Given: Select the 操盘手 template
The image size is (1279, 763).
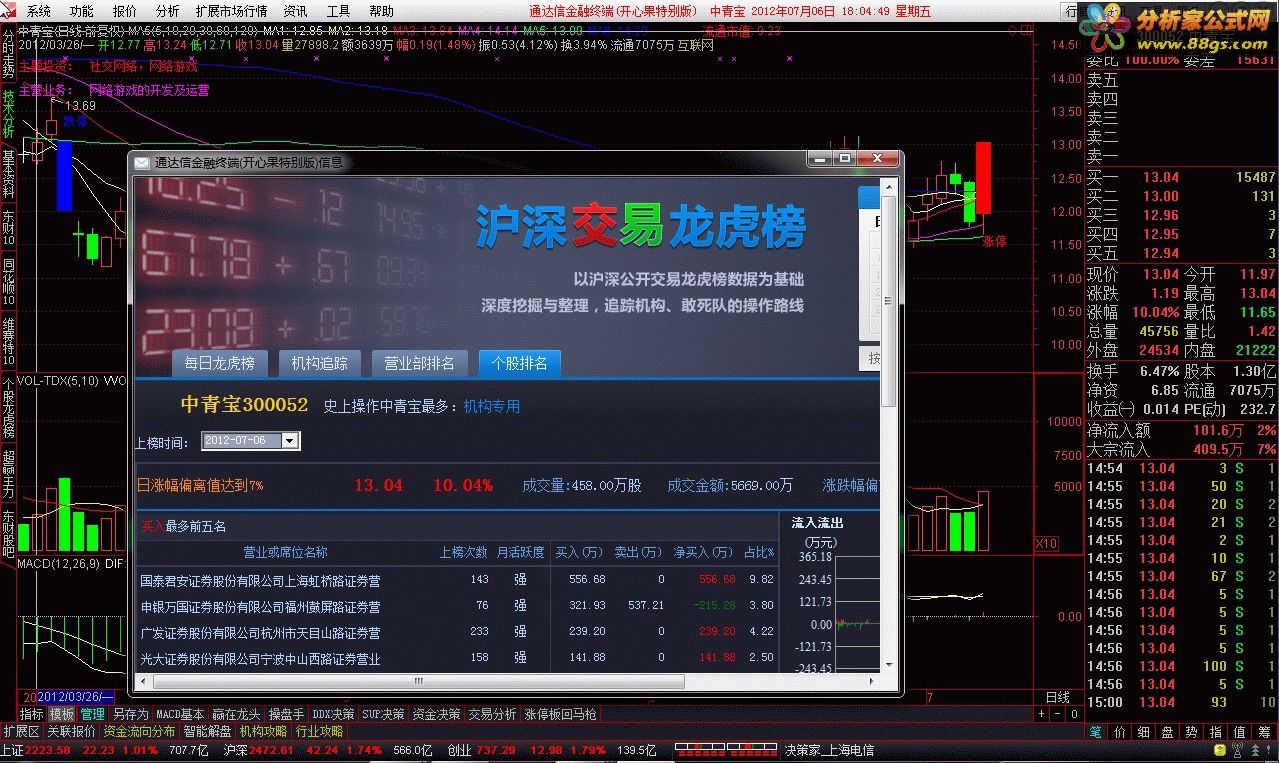Looking at the screenshot, I should click(x=286, y=714).
